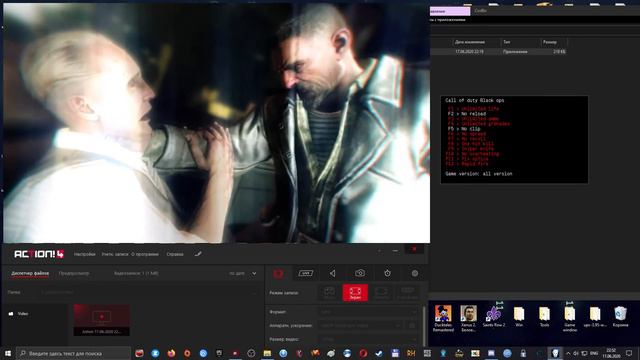Show hidden system tray icons chevron
The height and width of the screenshot is (360, 640).
tap(568, 353)
